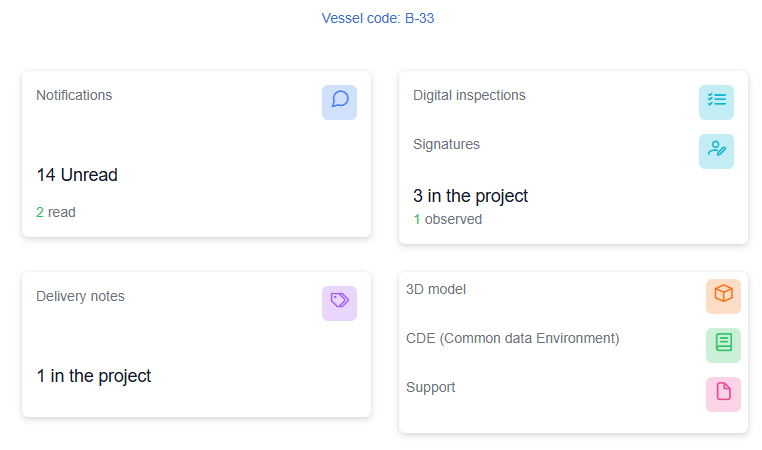Viewport: 762px width, 450px height.
Task: Open the Digital inspections checklist icon
Action: click(716, 102)
